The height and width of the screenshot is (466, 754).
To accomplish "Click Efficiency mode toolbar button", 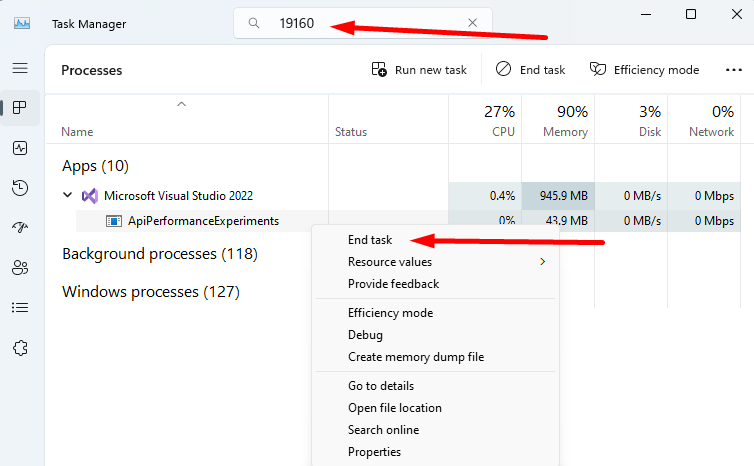I will 644,70.
